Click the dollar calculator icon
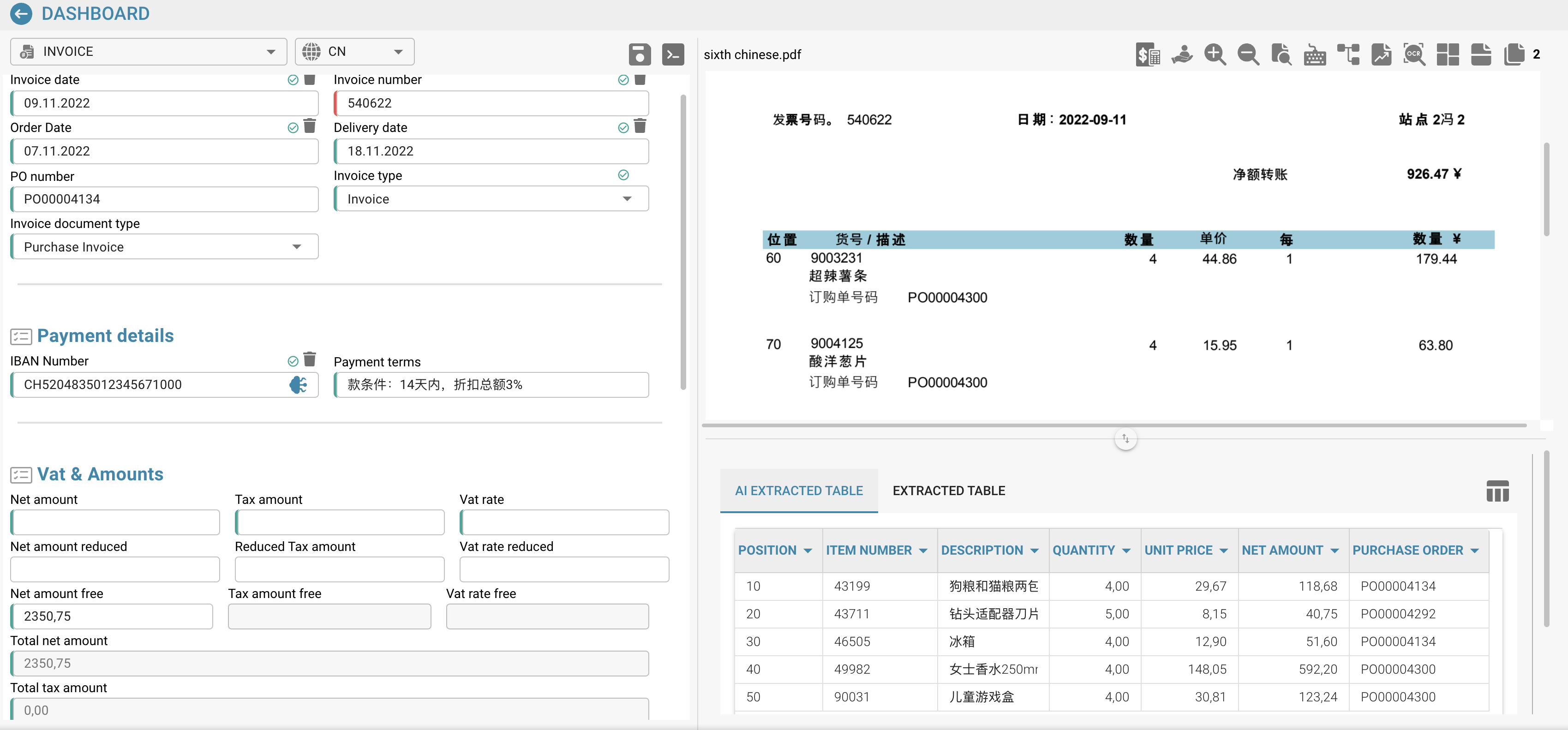Screen dimensions: 1568x730 tap(1148, 54)
